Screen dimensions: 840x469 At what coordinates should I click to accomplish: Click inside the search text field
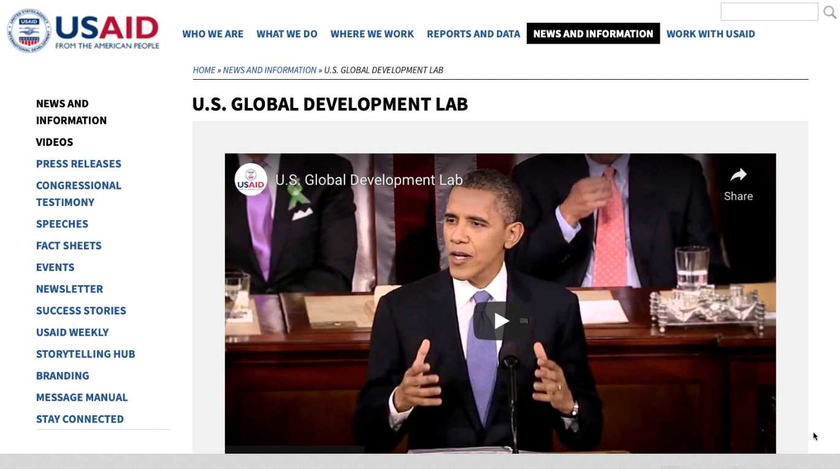(768, 12)
